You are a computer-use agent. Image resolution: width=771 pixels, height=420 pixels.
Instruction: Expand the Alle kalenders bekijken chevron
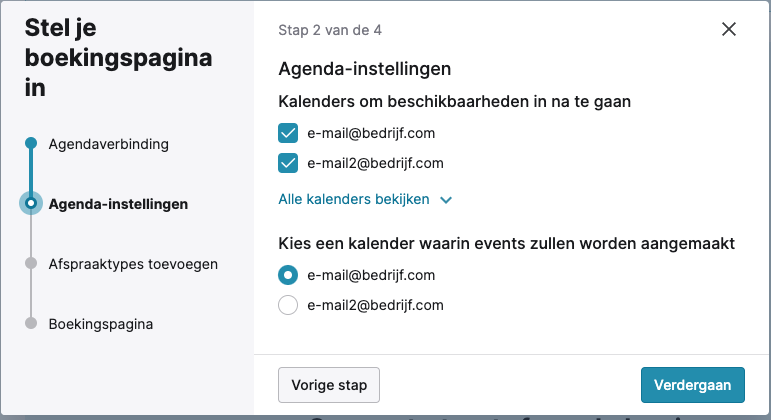click(x=446, y=200)
